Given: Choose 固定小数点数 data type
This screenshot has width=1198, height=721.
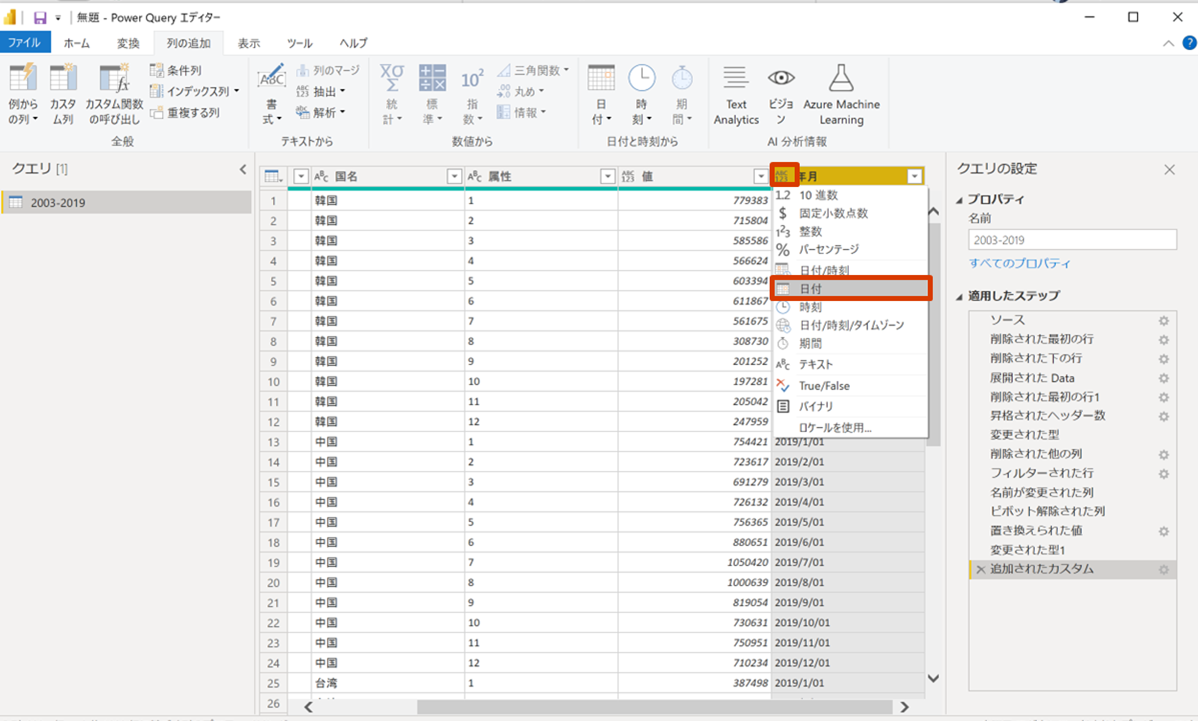Looking at the screenshot, I should pyautogui.click(x=850, y=213).
